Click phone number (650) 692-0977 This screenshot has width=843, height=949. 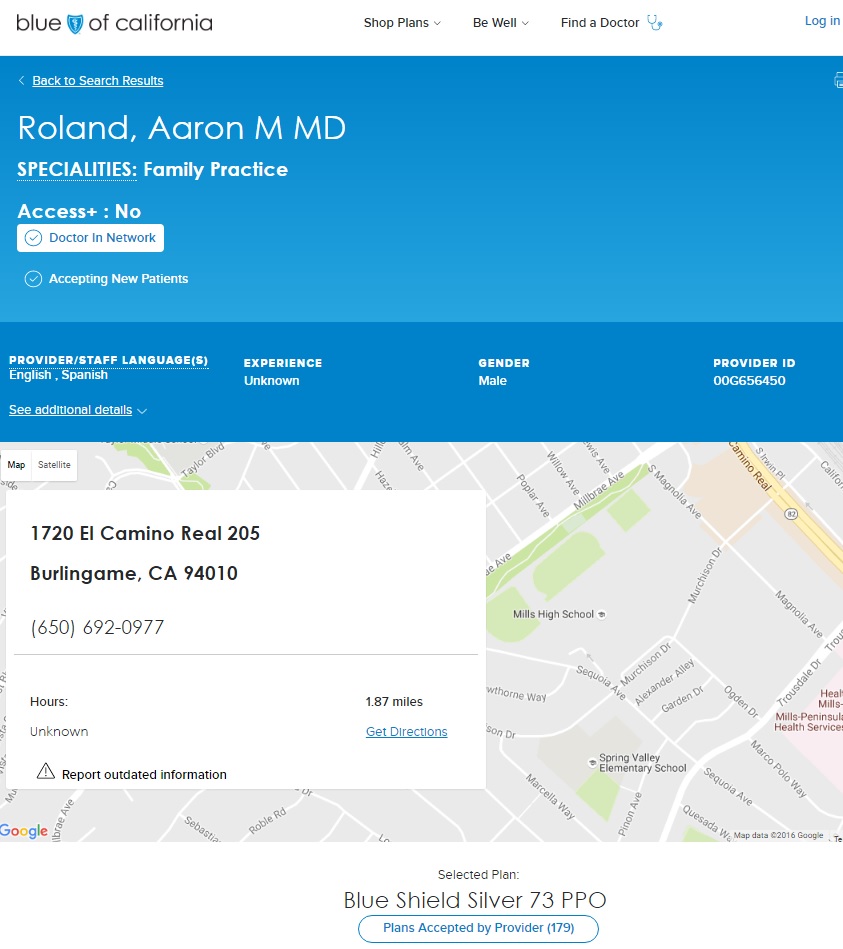pos(97,627)
